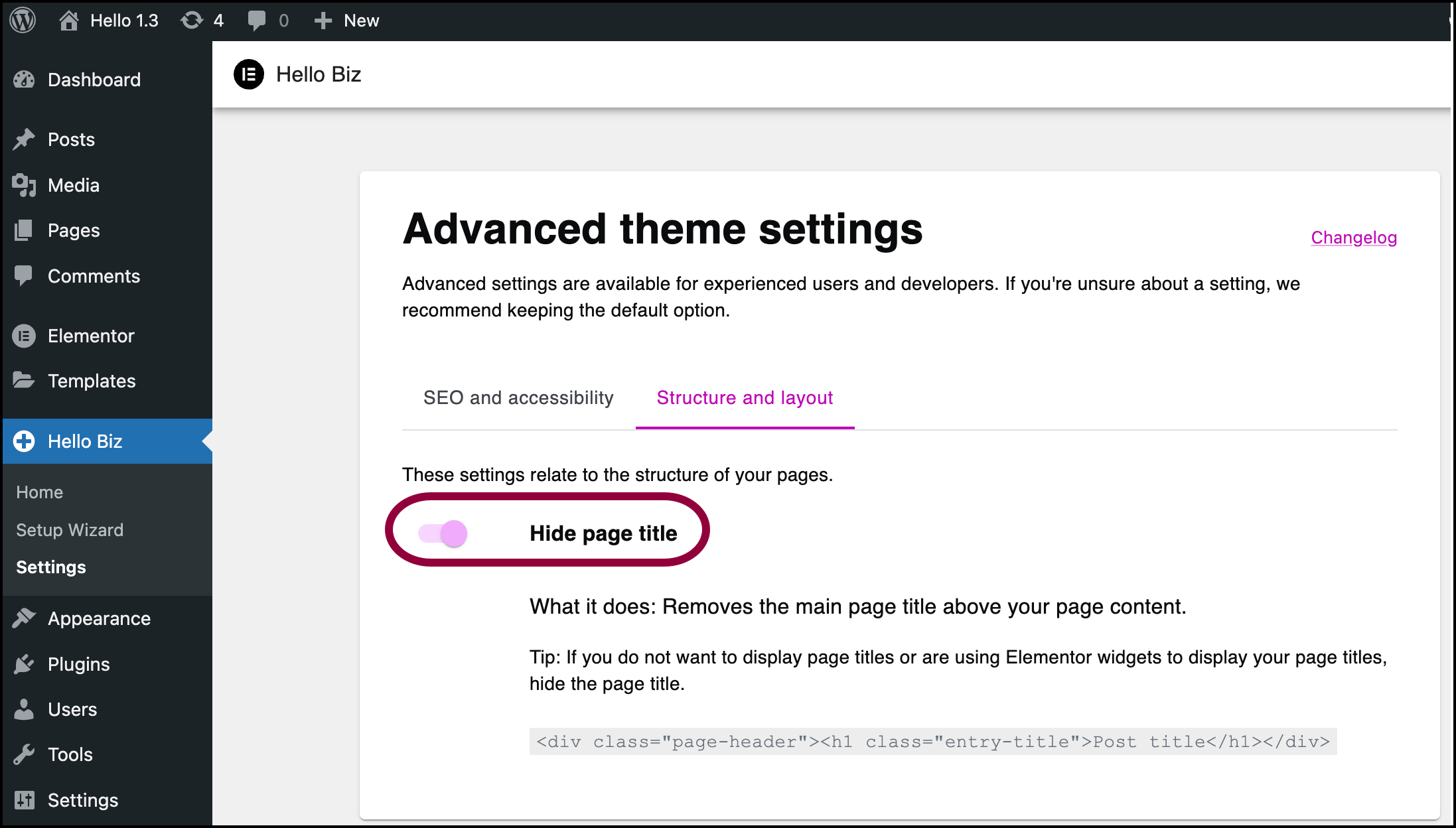Open the comments bubble icon in admin bar
This screenshot has height=828, width=1456.
coord(256,21)
